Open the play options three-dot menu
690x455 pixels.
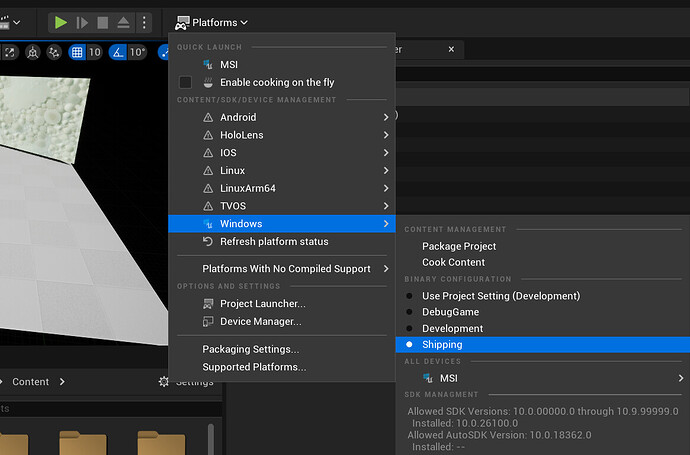144,22
